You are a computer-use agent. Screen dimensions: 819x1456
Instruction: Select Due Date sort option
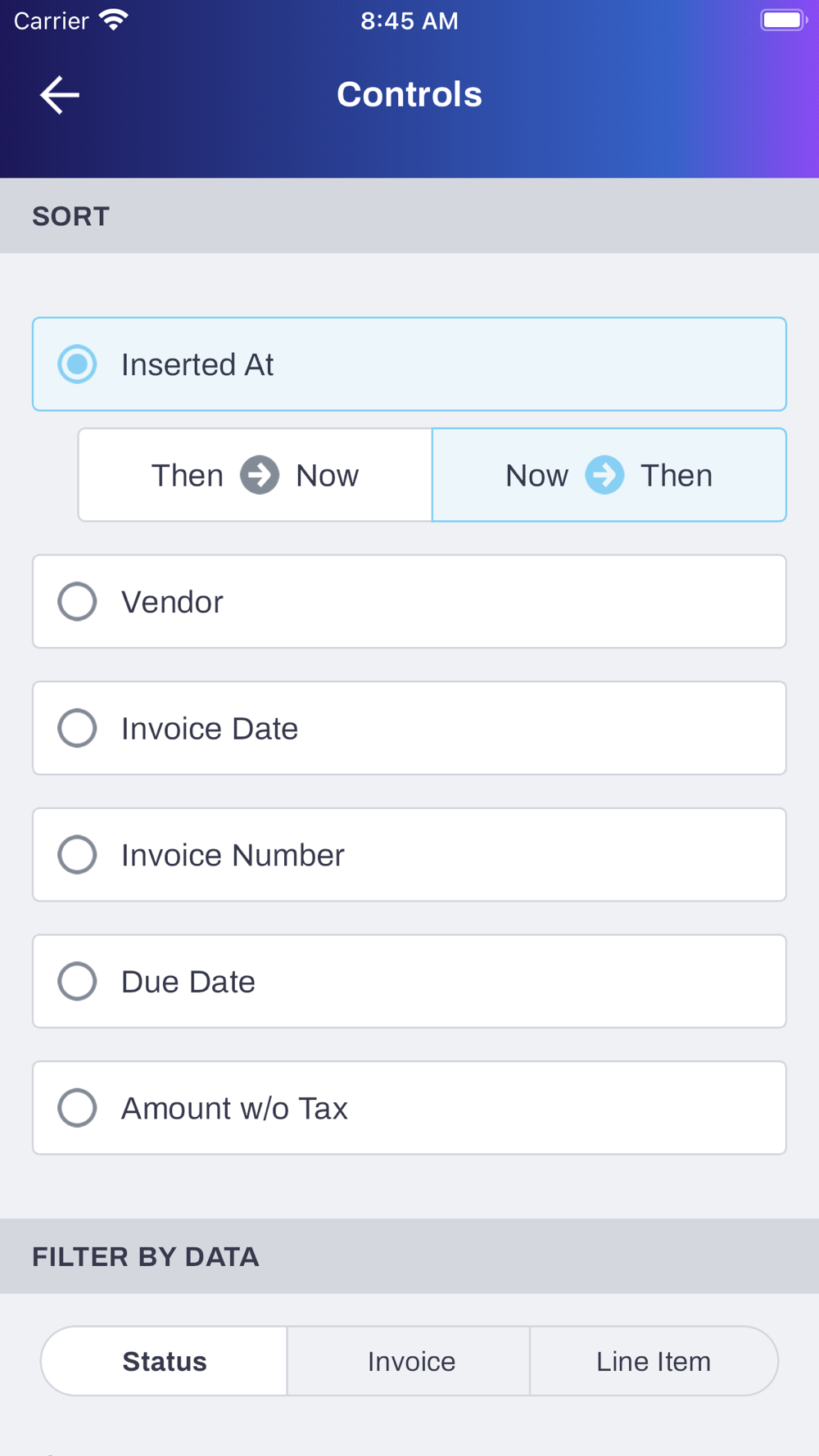(x=78, y=981)
